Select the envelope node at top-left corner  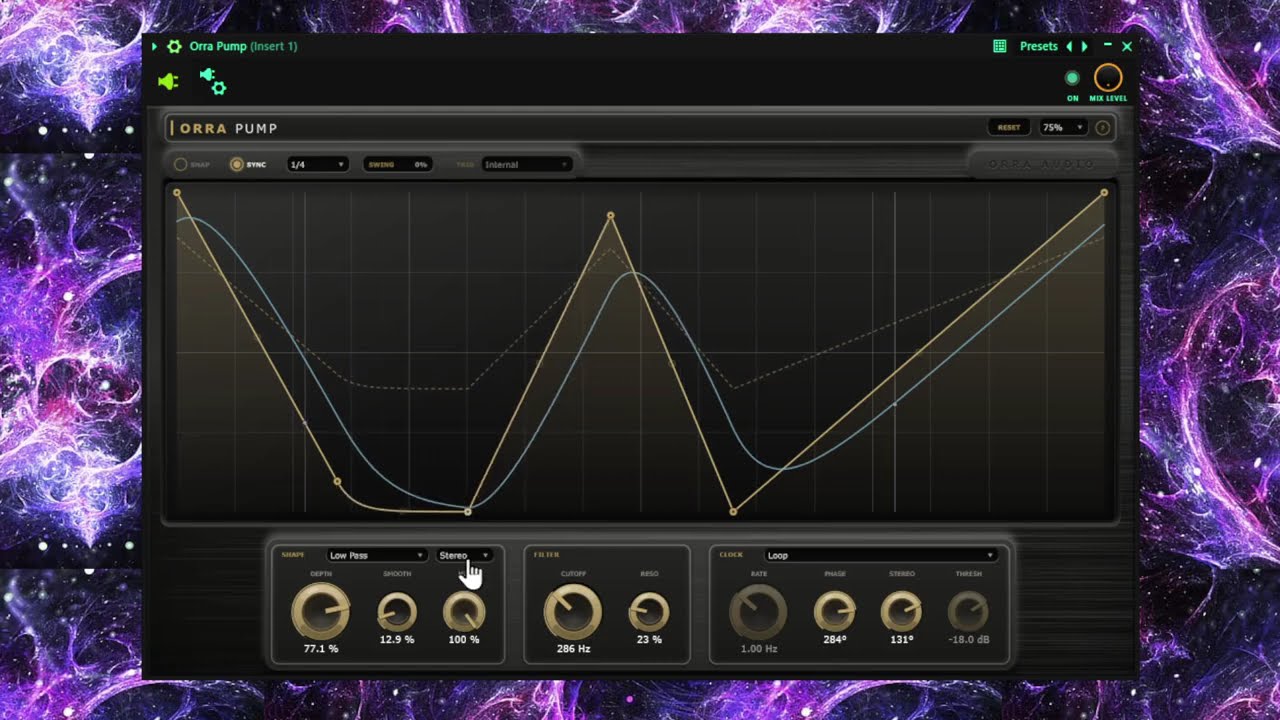pos(177,192)
